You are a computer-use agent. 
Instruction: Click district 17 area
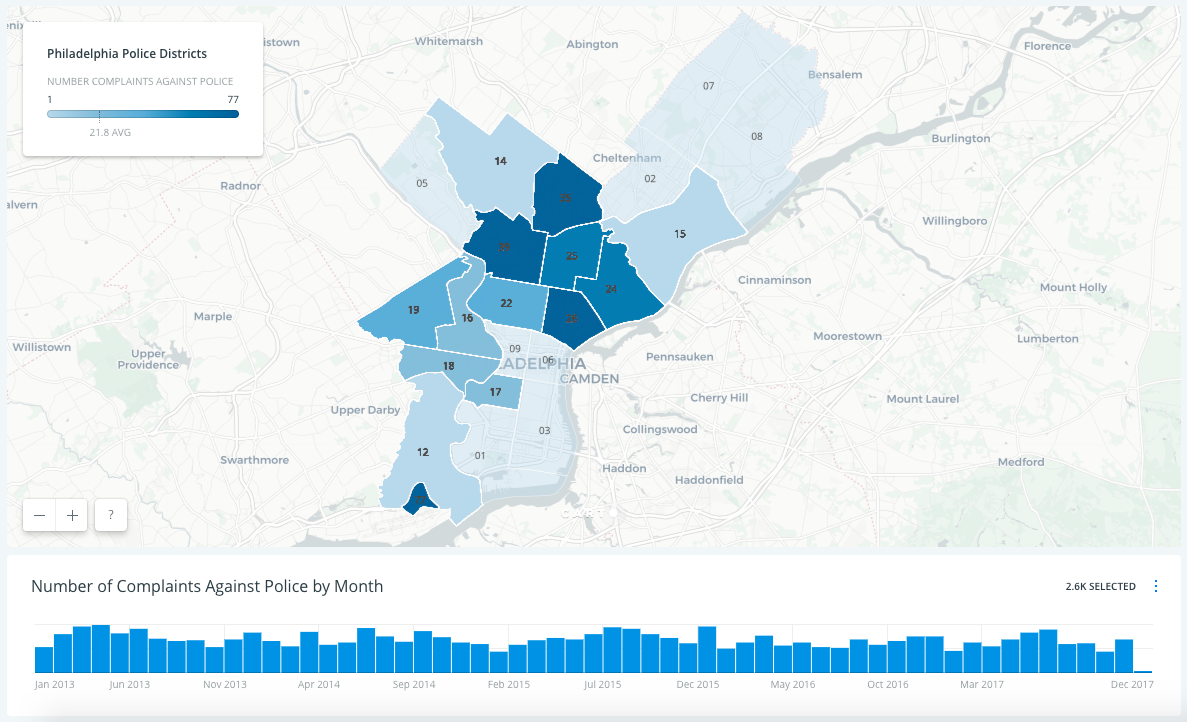tap(495, 392)
